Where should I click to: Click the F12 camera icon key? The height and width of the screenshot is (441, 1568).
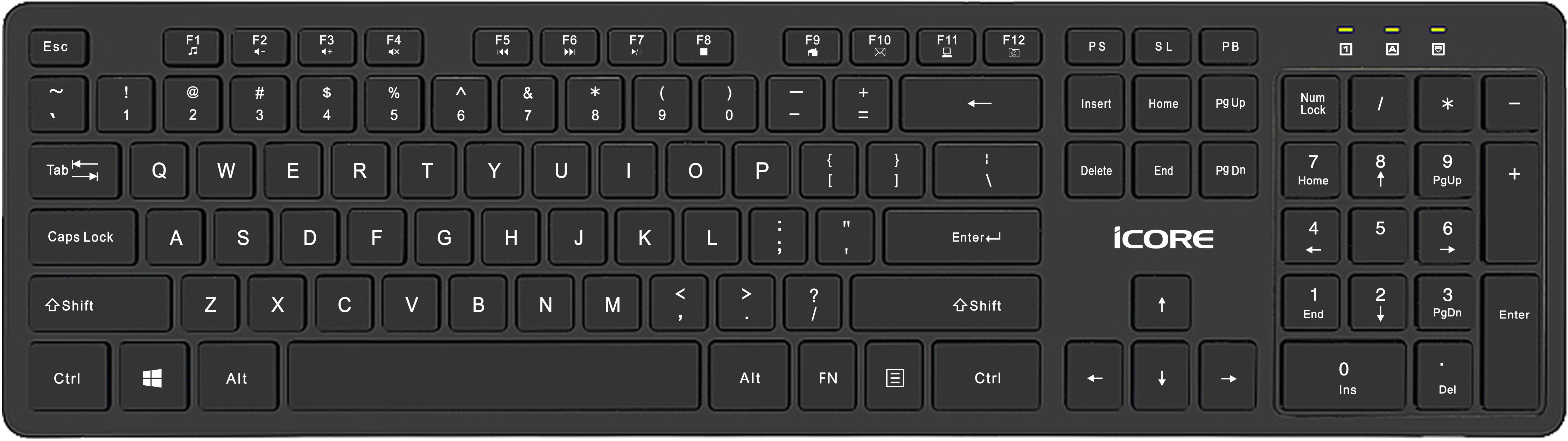point(1014,46)
